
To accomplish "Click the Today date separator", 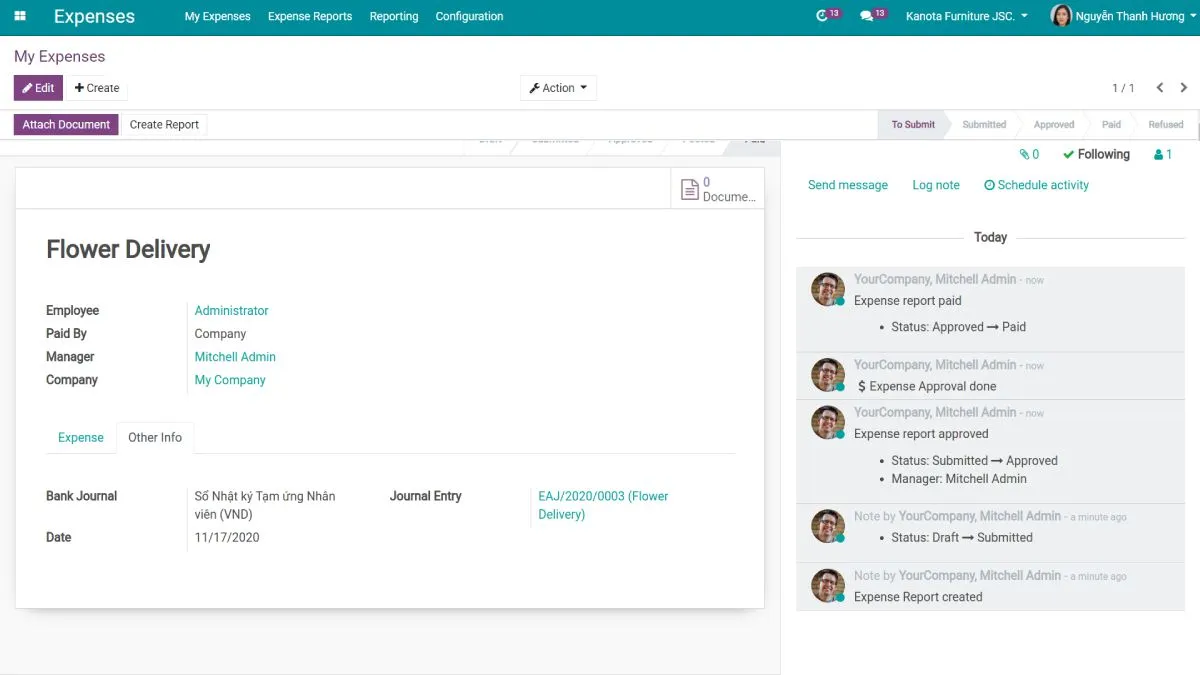I will pos(990,237).
